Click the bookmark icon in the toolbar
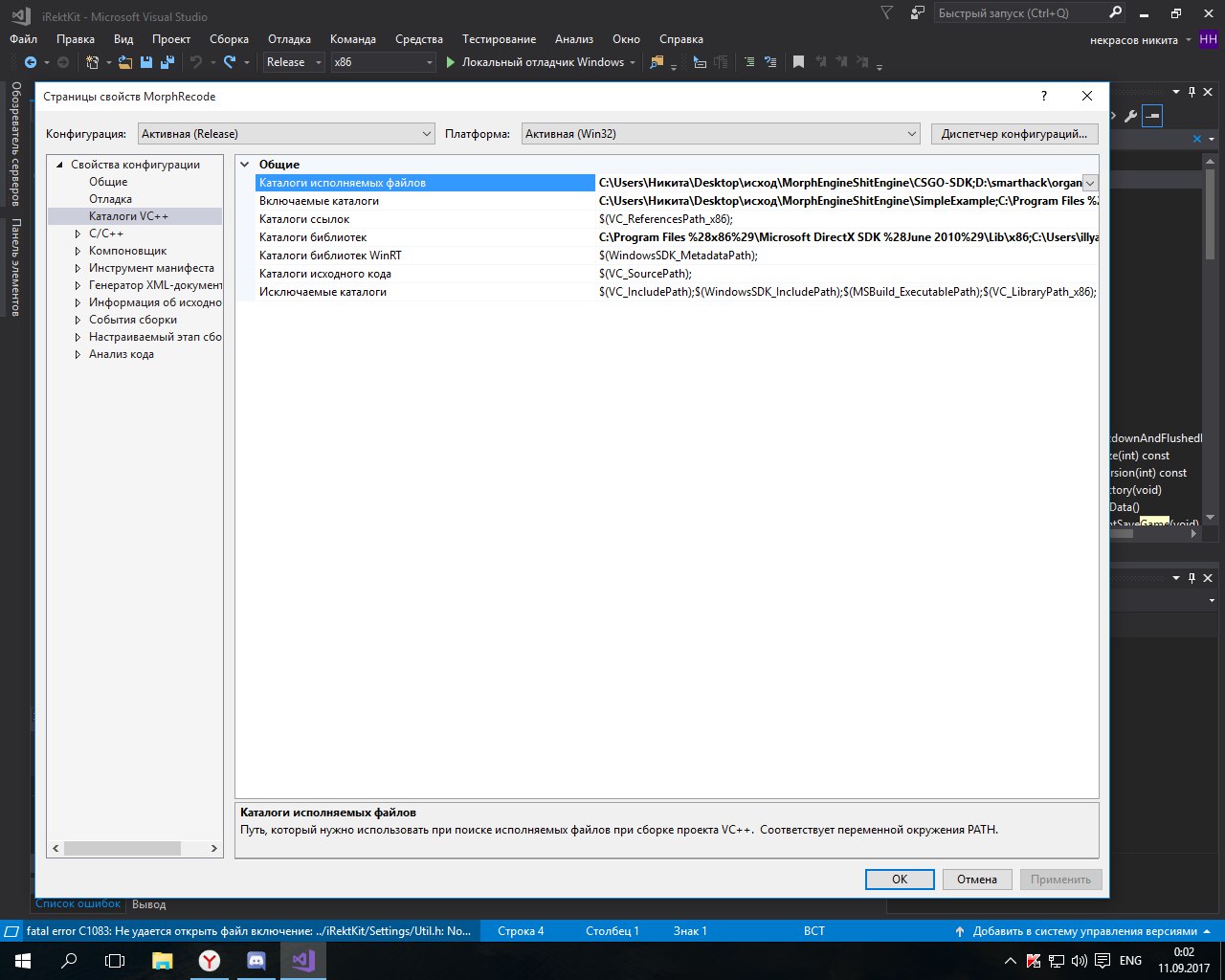The image size is (1225, 980). 798,62
